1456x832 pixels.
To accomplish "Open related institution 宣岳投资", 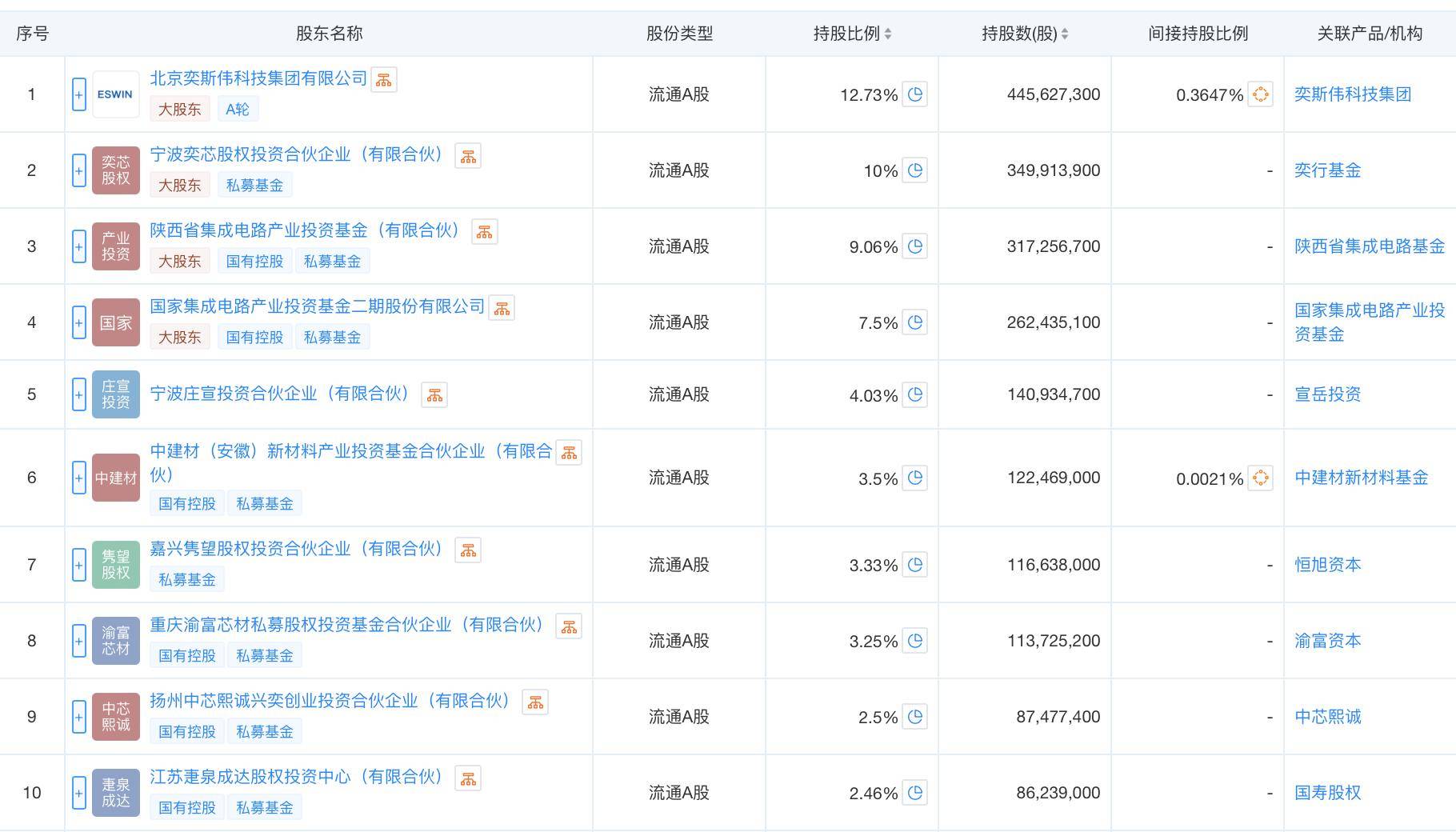I will (x=1327, y=394).
